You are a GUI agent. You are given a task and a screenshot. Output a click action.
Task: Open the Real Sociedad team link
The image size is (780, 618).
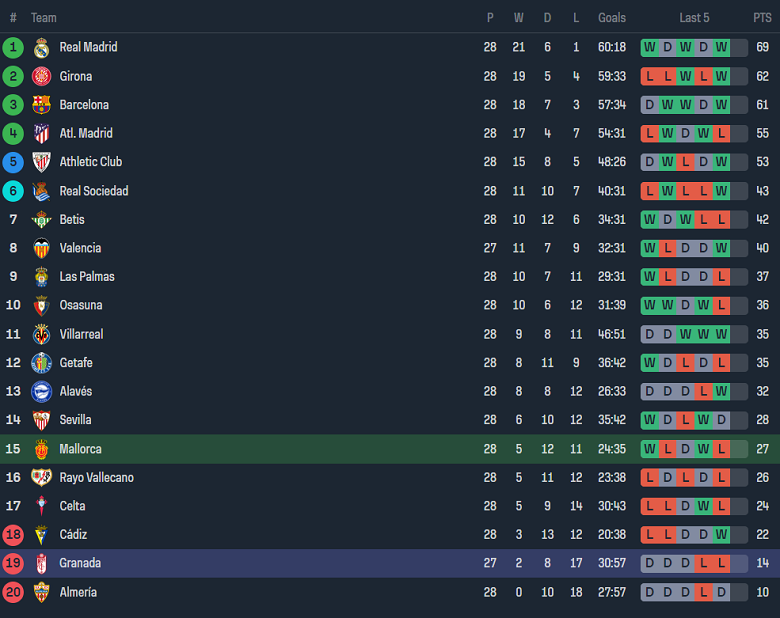click(x=94, y=191)
